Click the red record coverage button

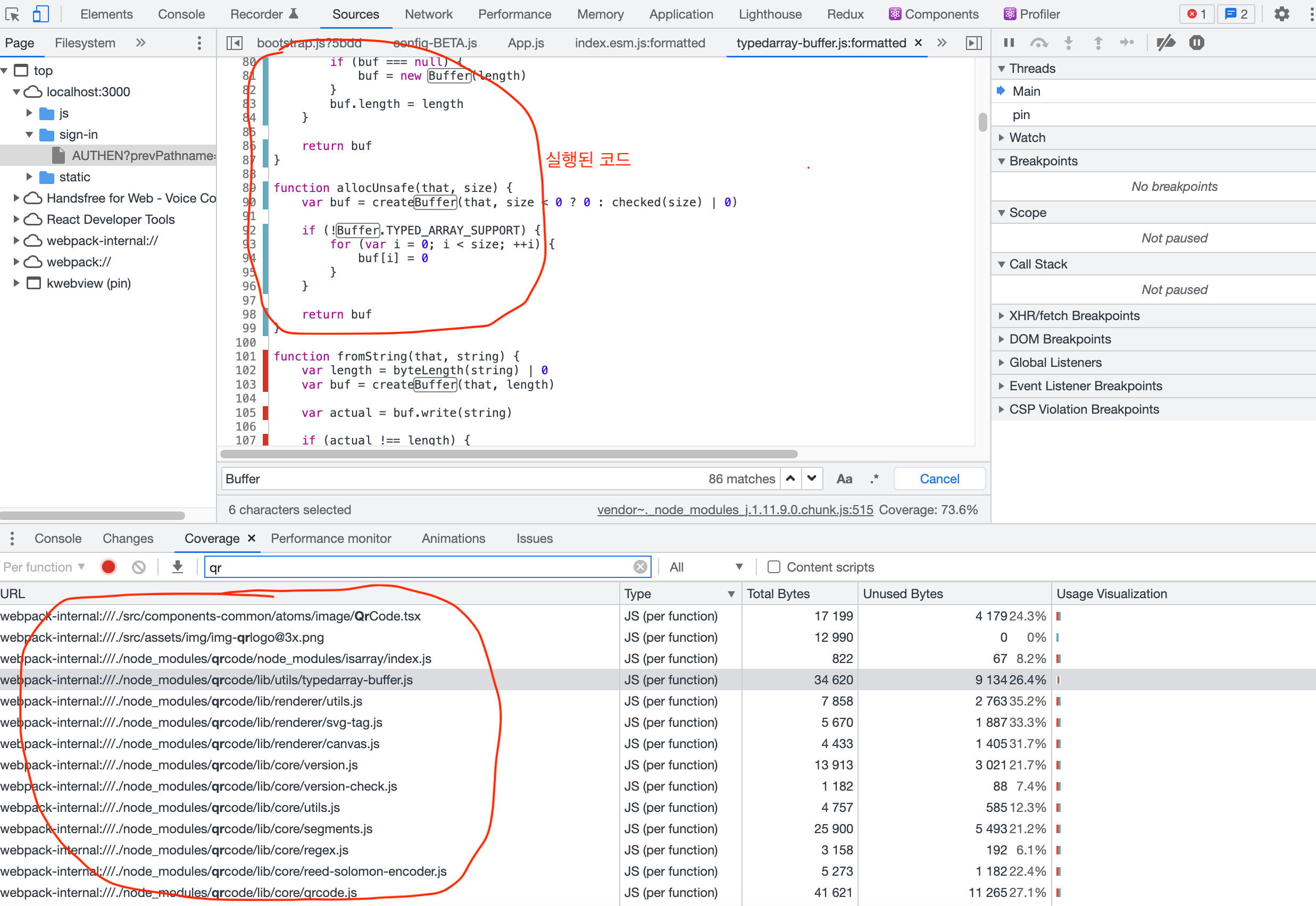coord(109,567)
